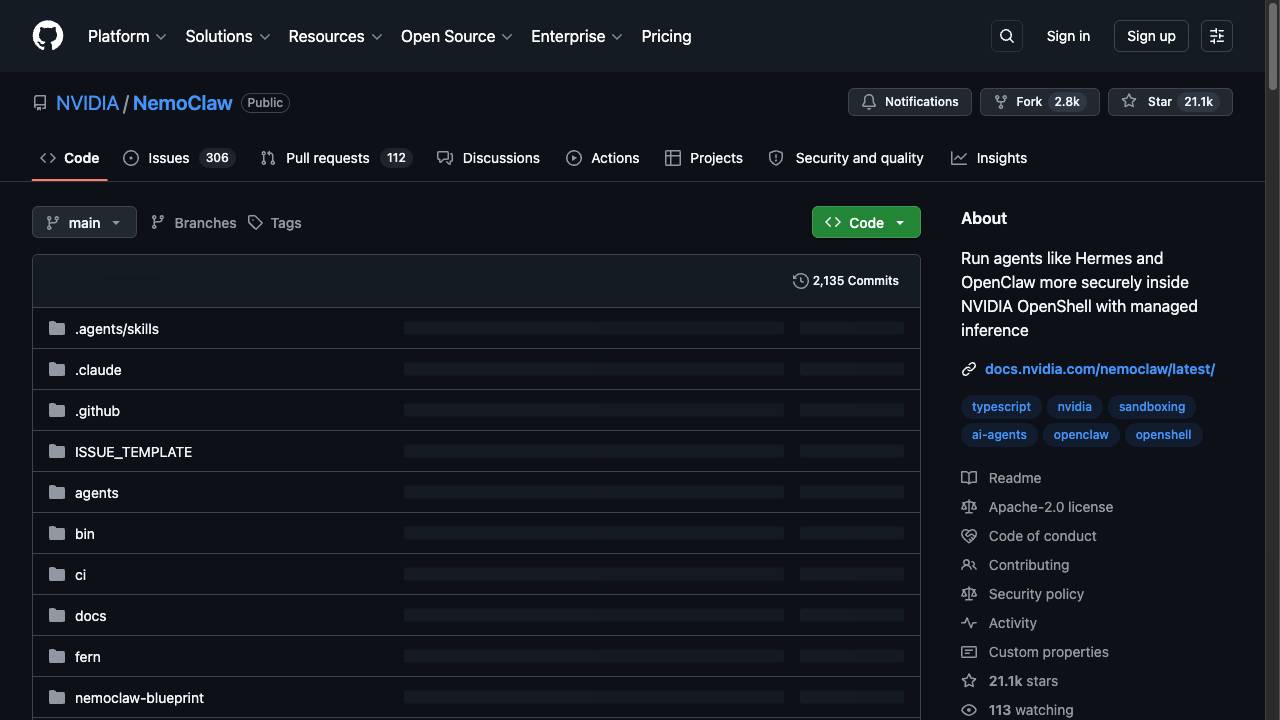Open the NemoClaw repository name link

(x=182, y=103)
